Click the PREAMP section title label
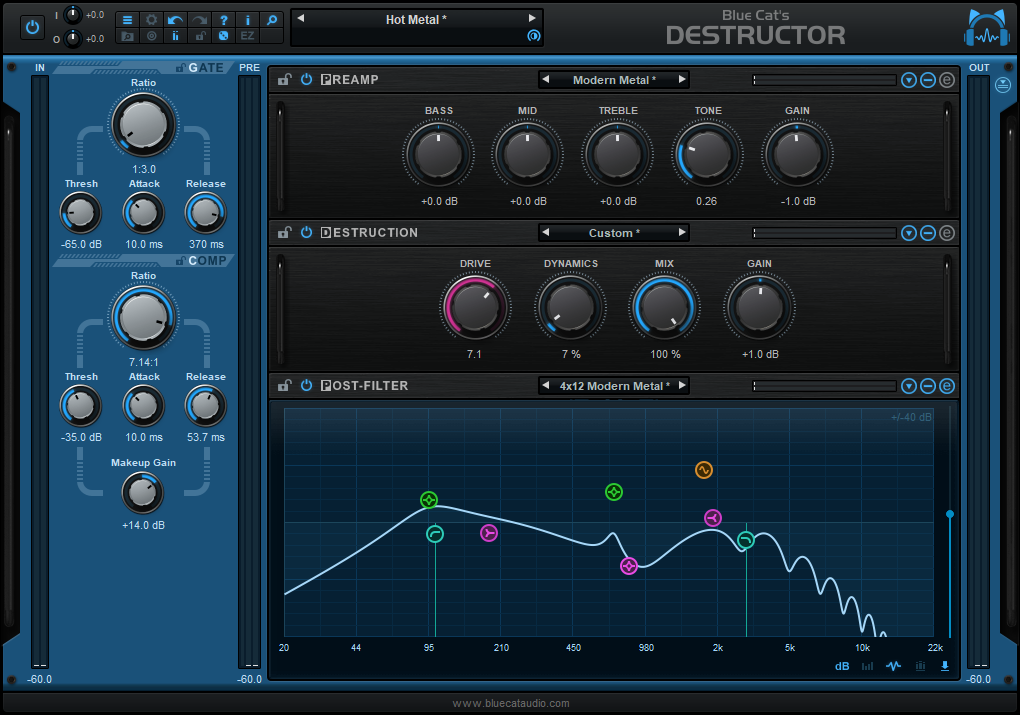The width and height of the screenshot is (1020, 715). pyautogui.click(x=349, y=79)
